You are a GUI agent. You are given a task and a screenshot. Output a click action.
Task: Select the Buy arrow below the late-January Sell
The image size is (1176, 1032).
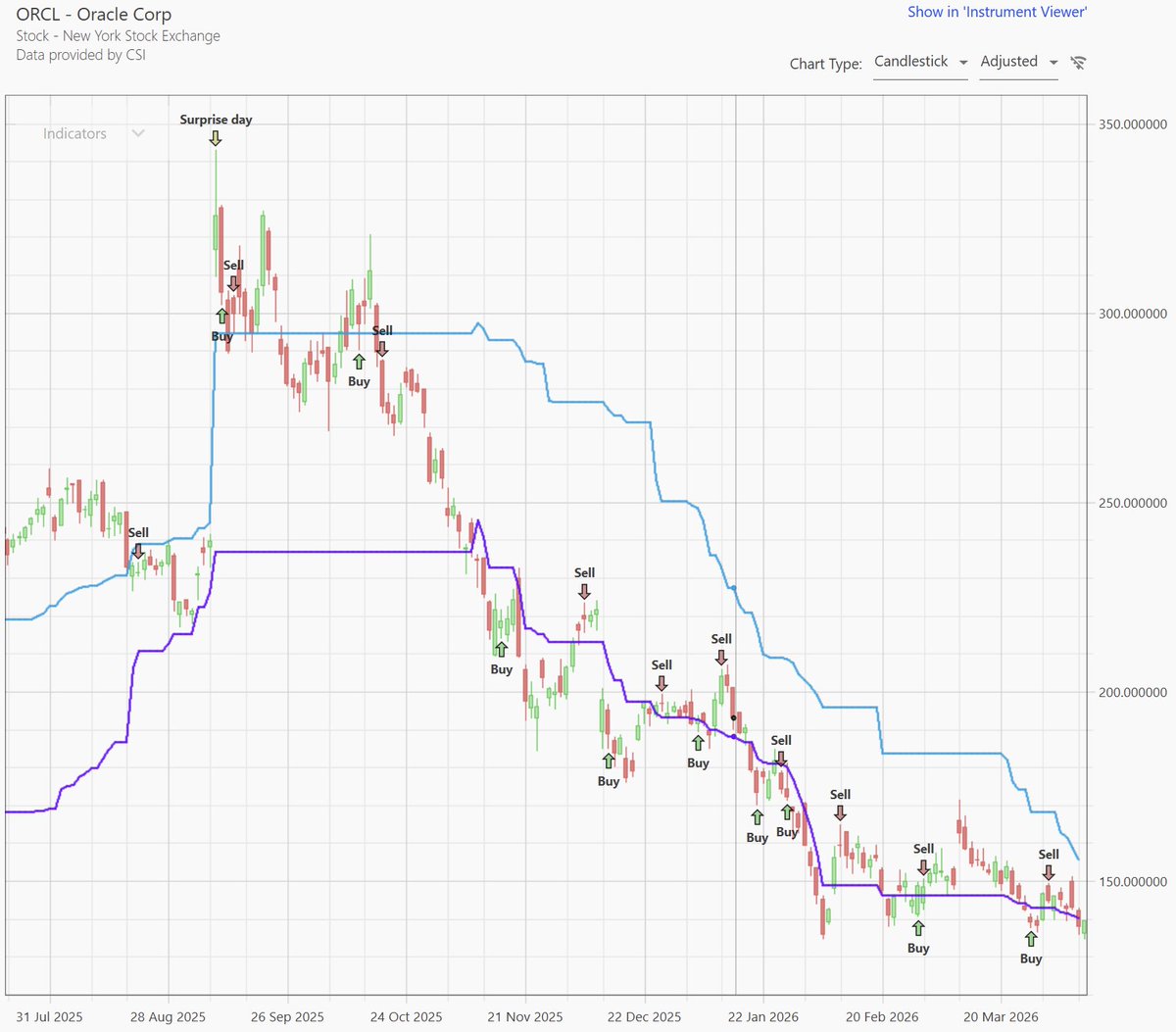[x=787, y=812]
